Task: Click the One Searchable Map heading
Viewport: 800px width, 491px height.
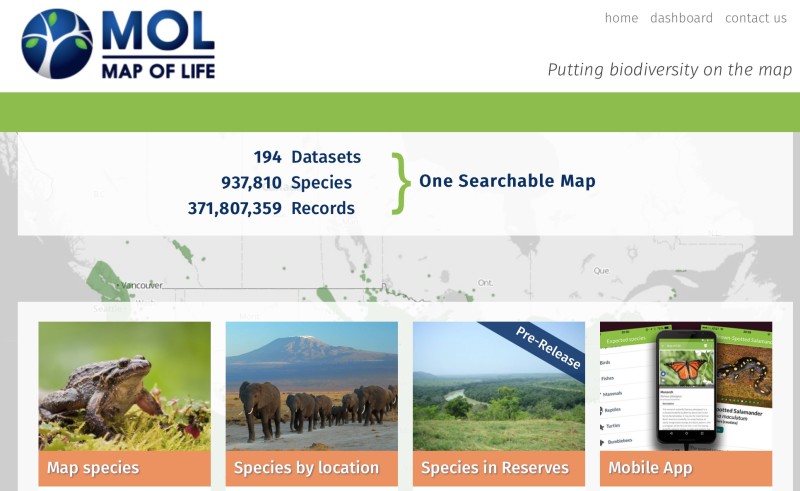Action: point(507,181)
